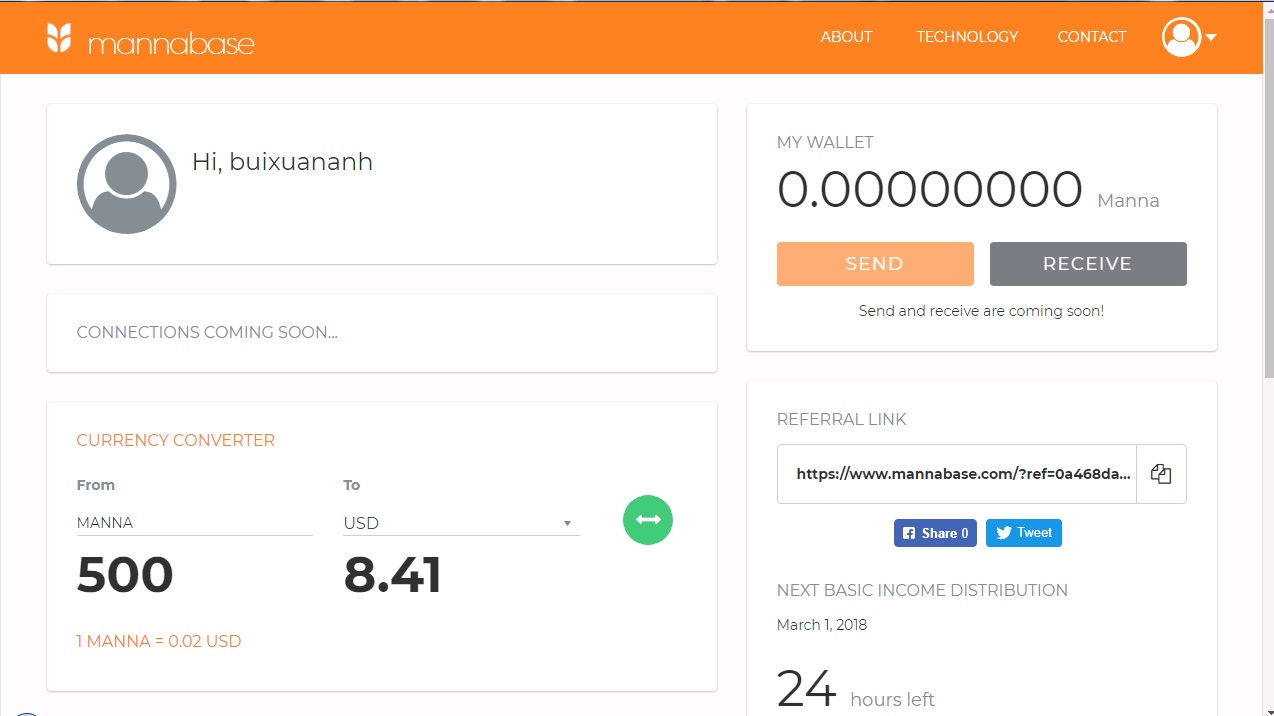
Task: Share on Facebook with Share button
Action: pyautogui.click(x=935, y=533)
